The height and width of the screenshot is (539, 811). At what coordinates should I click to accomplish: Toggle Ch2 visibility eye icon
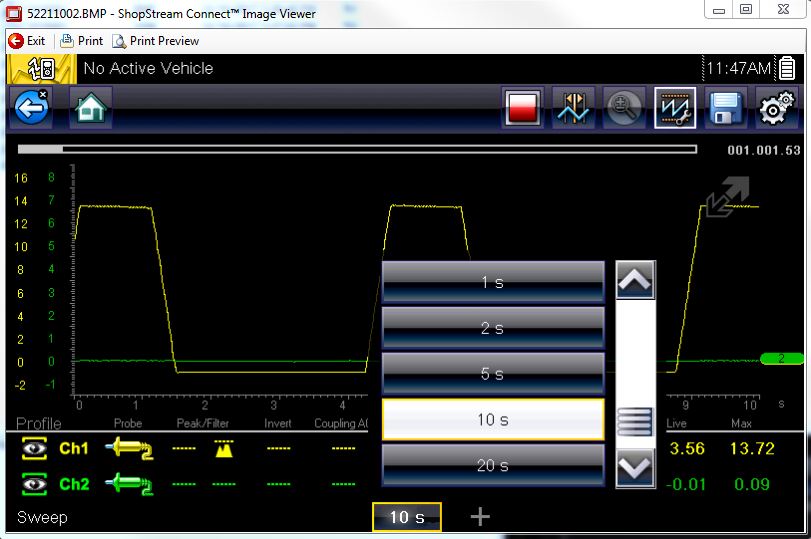point(35,484)
